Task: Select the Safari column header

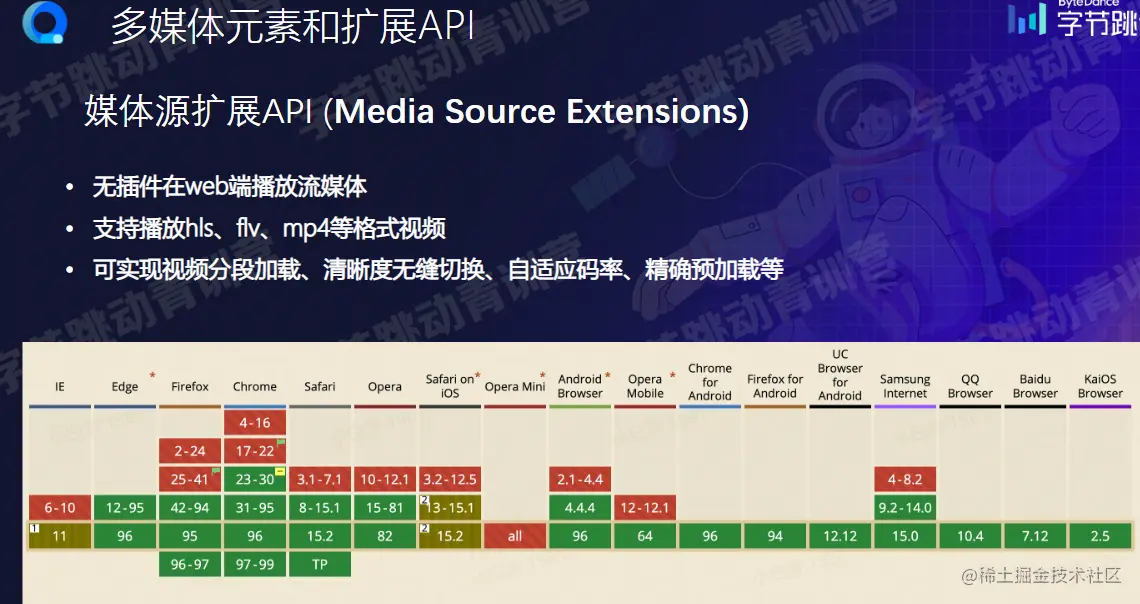Action: coord(320,387)
